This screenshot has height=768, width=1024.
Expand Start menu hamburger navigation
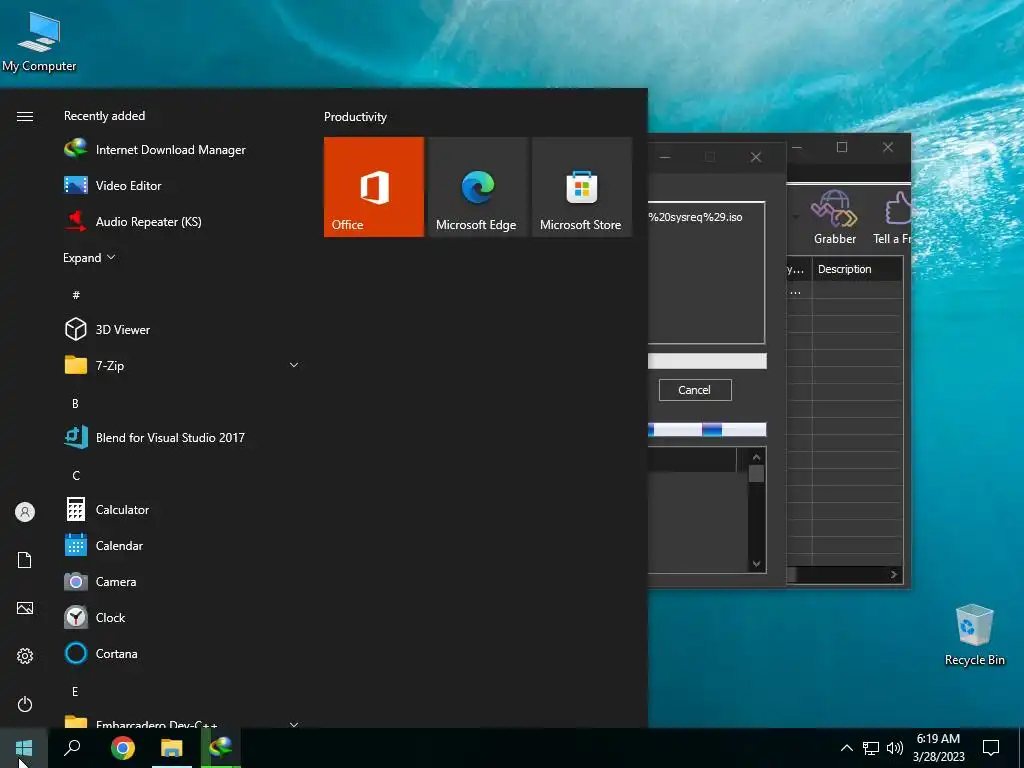pyautogui.click(x=25, y=116)
